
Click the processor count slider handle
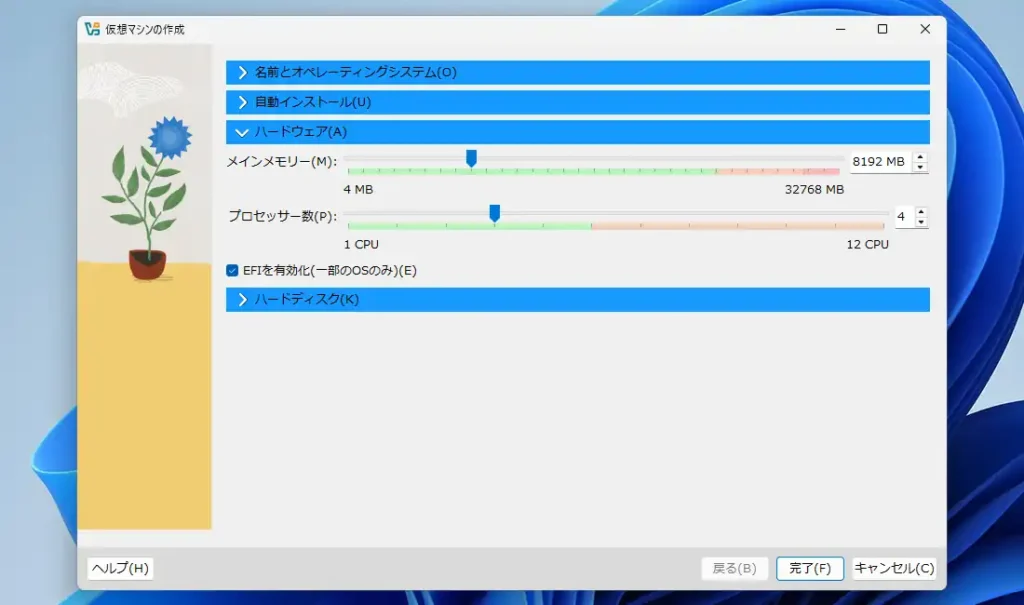[494, 213]
